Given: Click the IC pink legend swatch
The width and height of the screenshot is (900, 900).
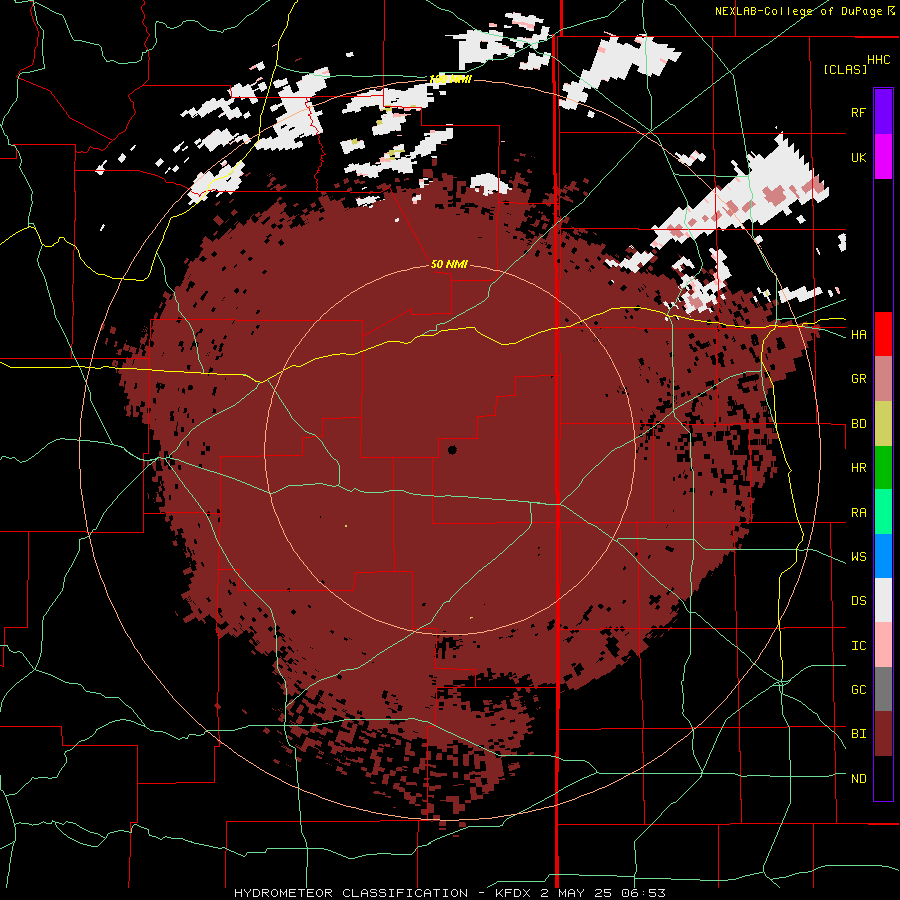Looking at the screenshot, I should point(883,645).
